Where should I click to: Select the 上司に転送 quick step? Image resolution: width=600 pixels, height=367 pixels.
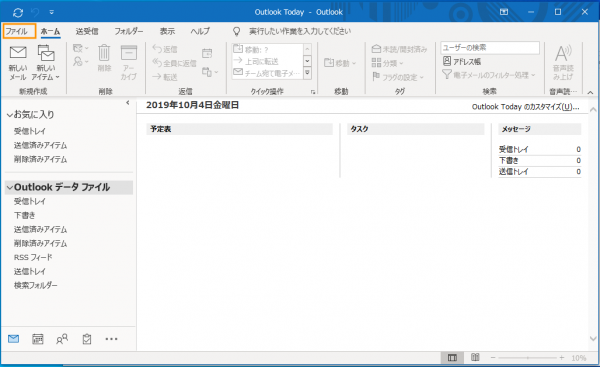click(267, 61)
